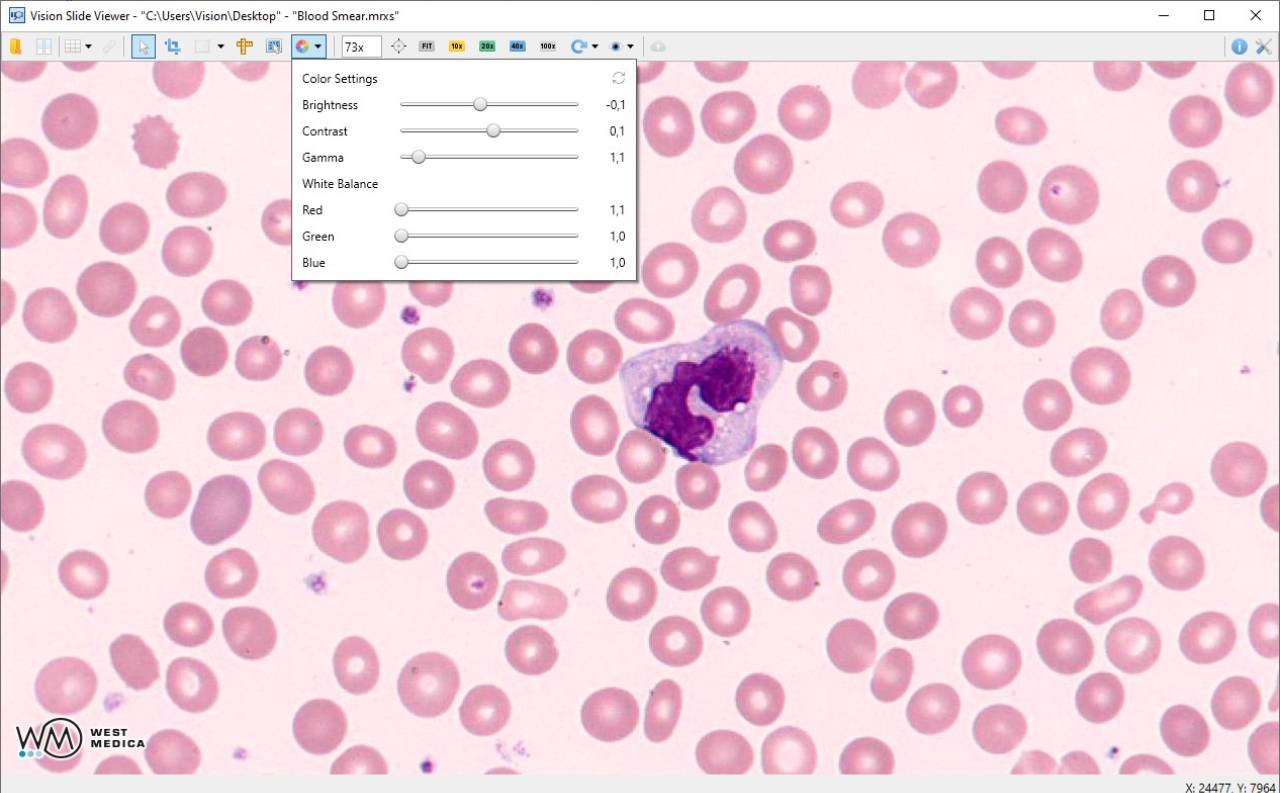
Task: Minimize the Vision Slide Viewer window
Action: tap(1163, 15)
